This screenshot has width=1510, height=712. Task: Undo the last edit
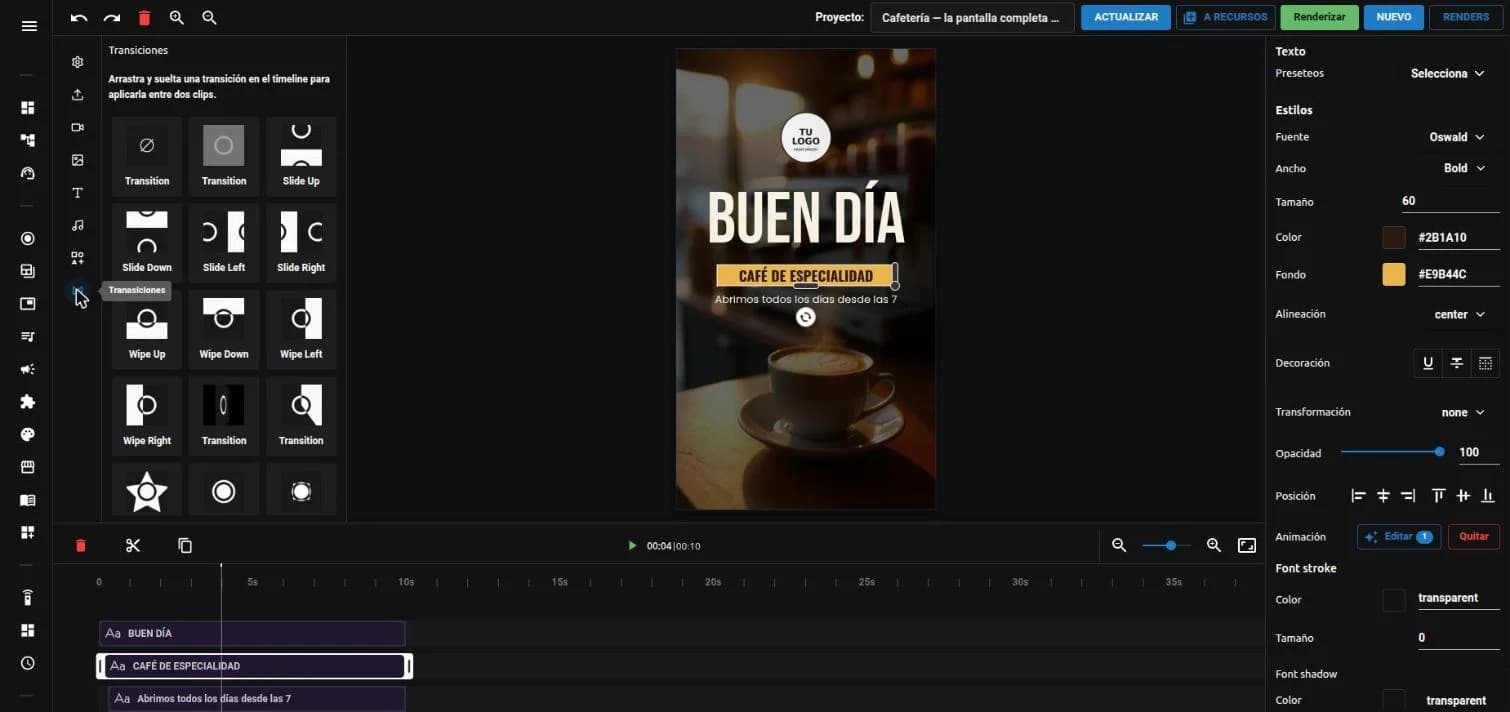tap(79, 18)
